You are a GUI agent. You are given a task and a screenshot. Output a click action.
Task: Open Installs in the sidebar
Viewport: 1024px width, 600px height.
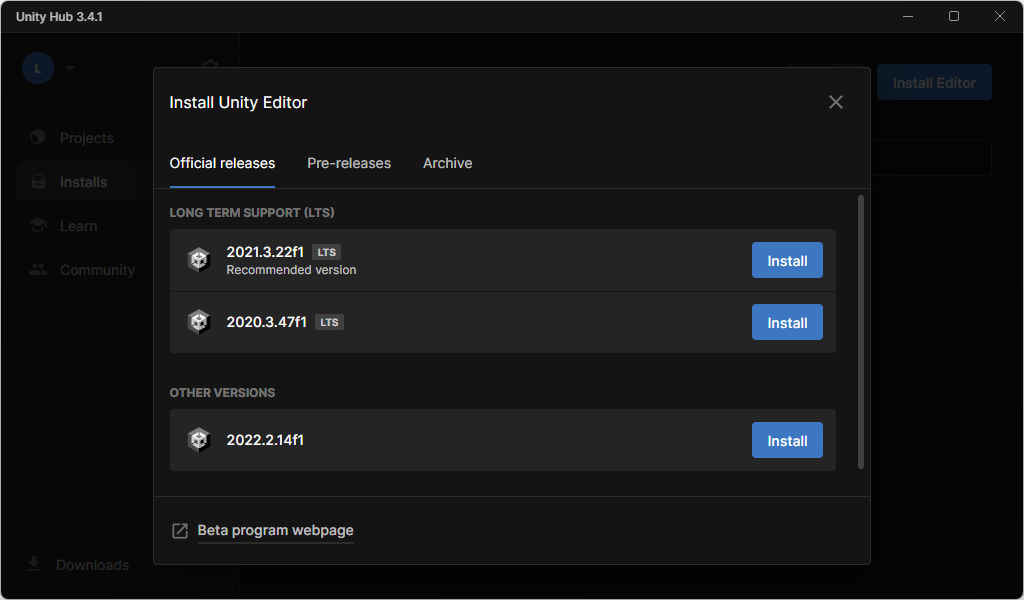[x=84, y=182]
